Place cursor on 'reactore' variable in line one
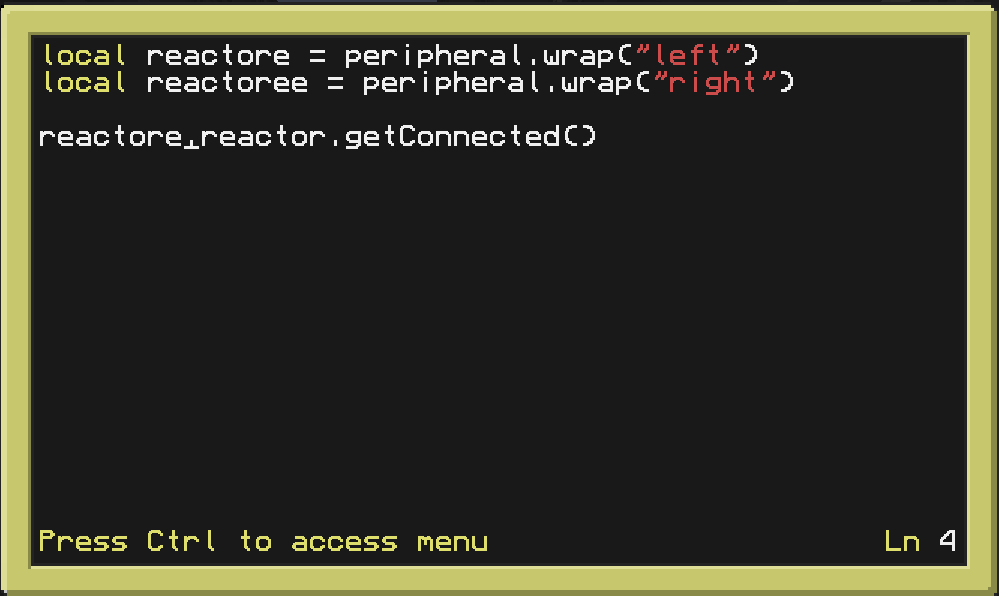The image size is (999, 596). tap(218, 56)
